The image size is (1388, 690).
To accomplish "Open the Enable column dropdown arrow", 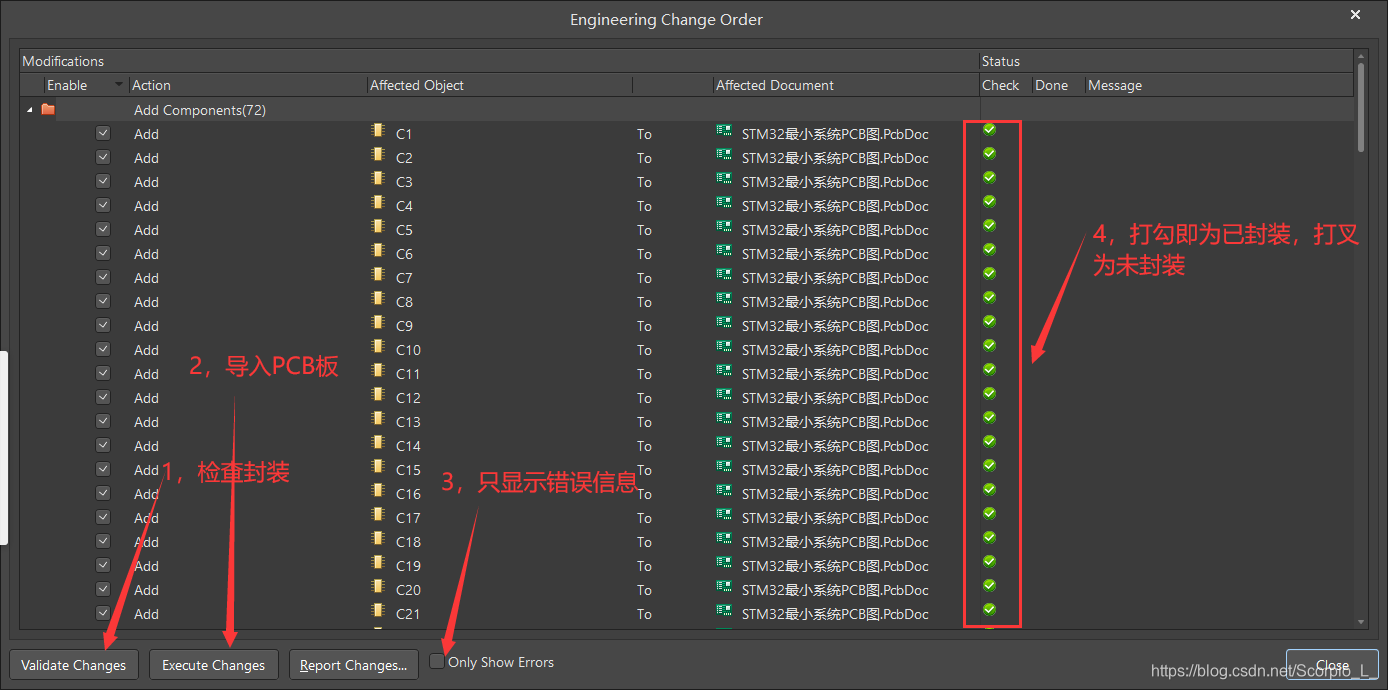I will [120, 85].
